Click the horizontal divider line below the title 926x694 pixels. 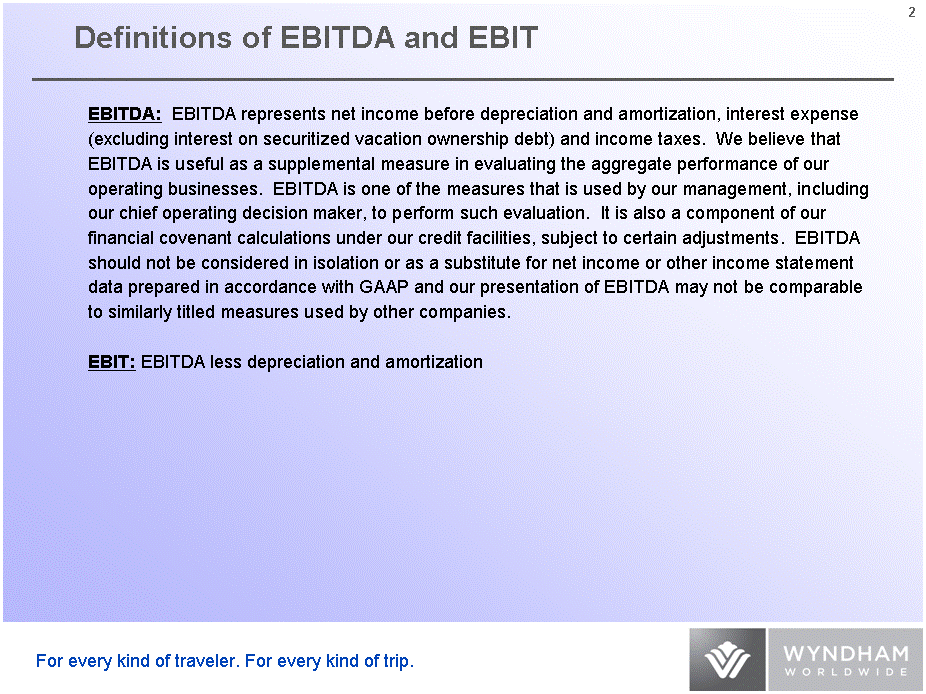[x=462, y=78]
